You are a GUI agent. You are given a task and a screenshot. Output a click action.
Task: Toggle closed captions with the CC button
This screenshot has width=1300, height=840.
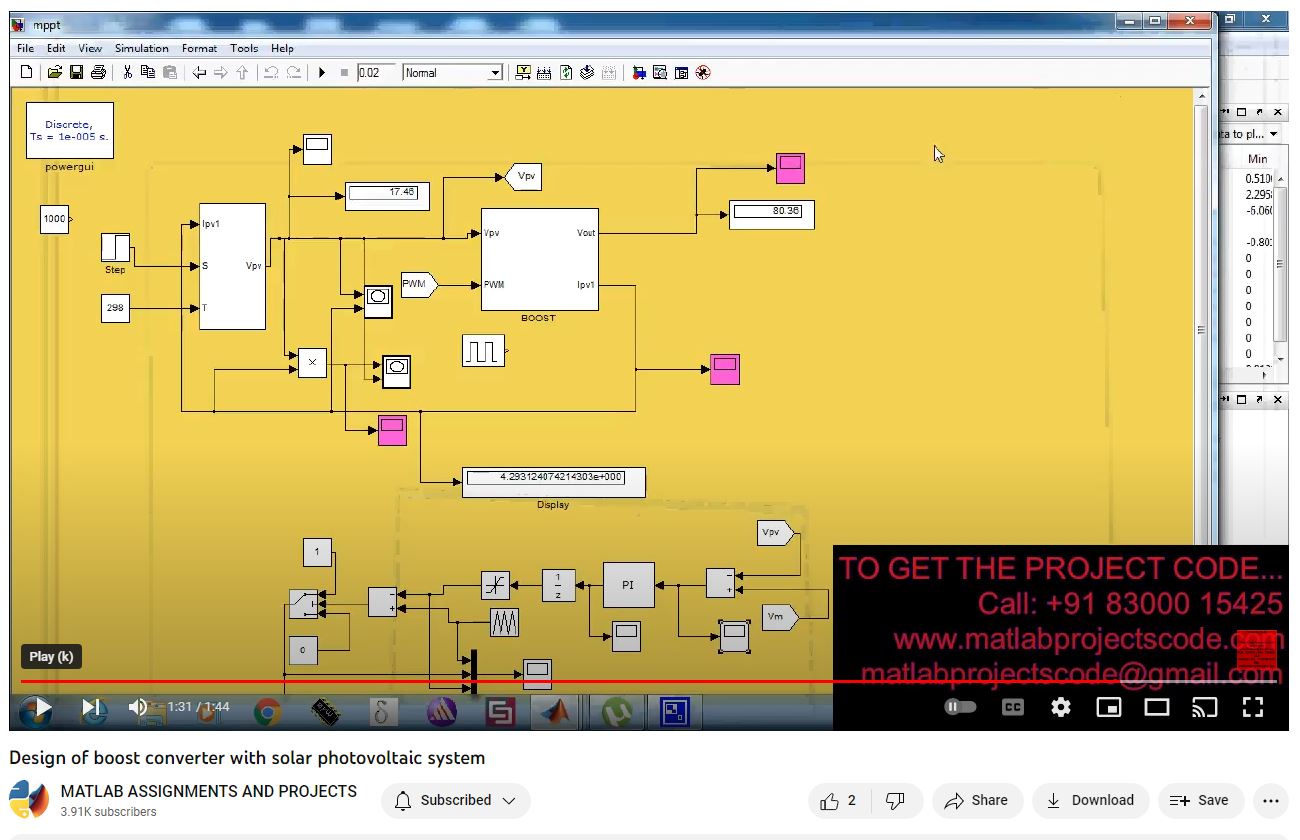click(x=1013, y=707)
